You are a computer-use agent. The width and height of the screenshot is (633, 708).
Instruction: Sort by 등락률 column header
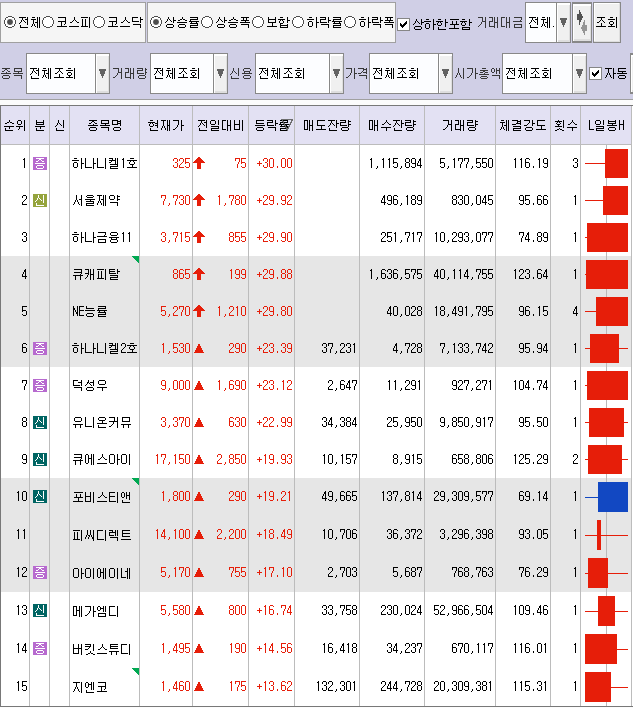tap(272, 126)
